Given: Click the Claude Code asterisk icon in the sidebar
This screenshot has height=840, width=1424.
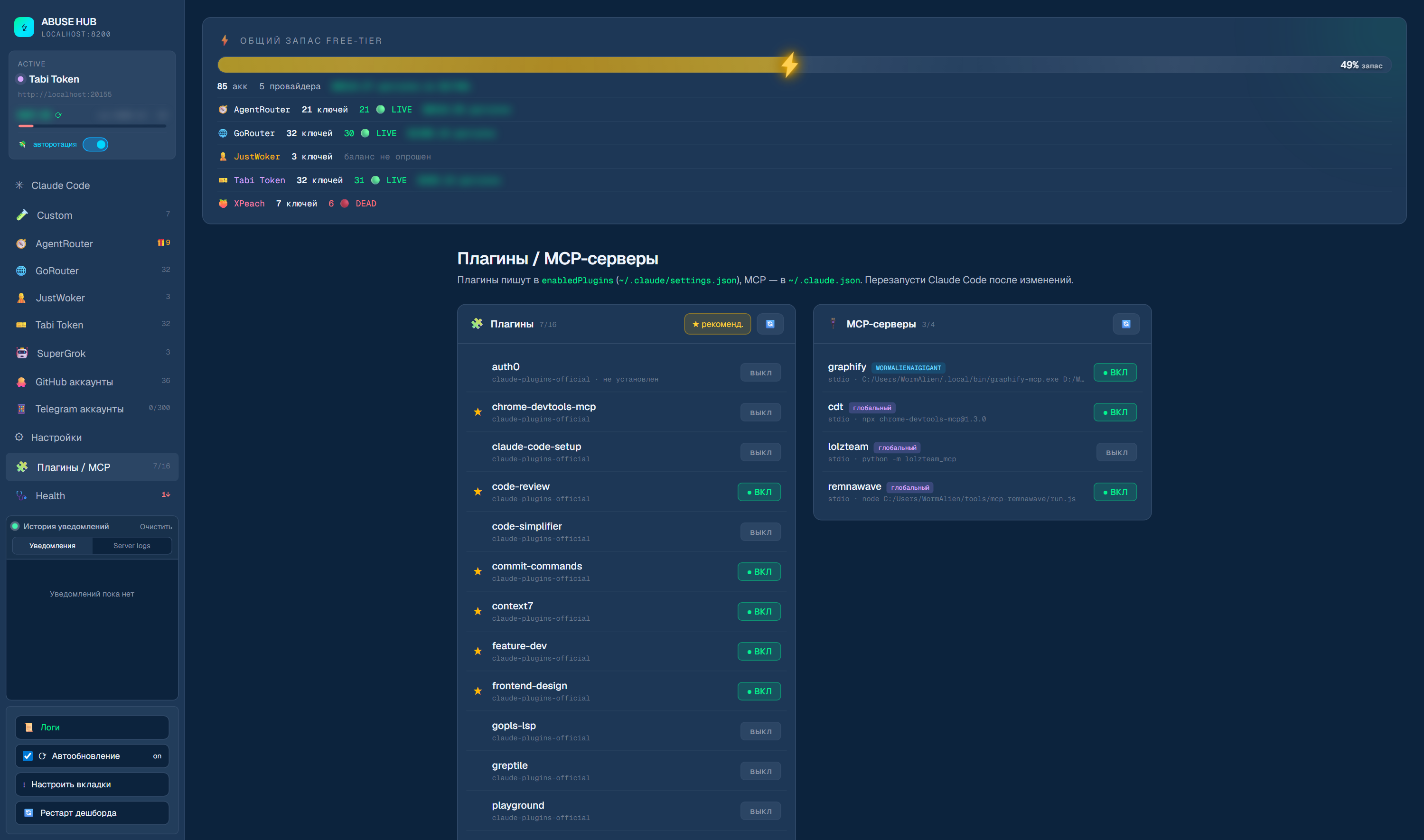Looking at the screenshot, I should tap(19, 185).
